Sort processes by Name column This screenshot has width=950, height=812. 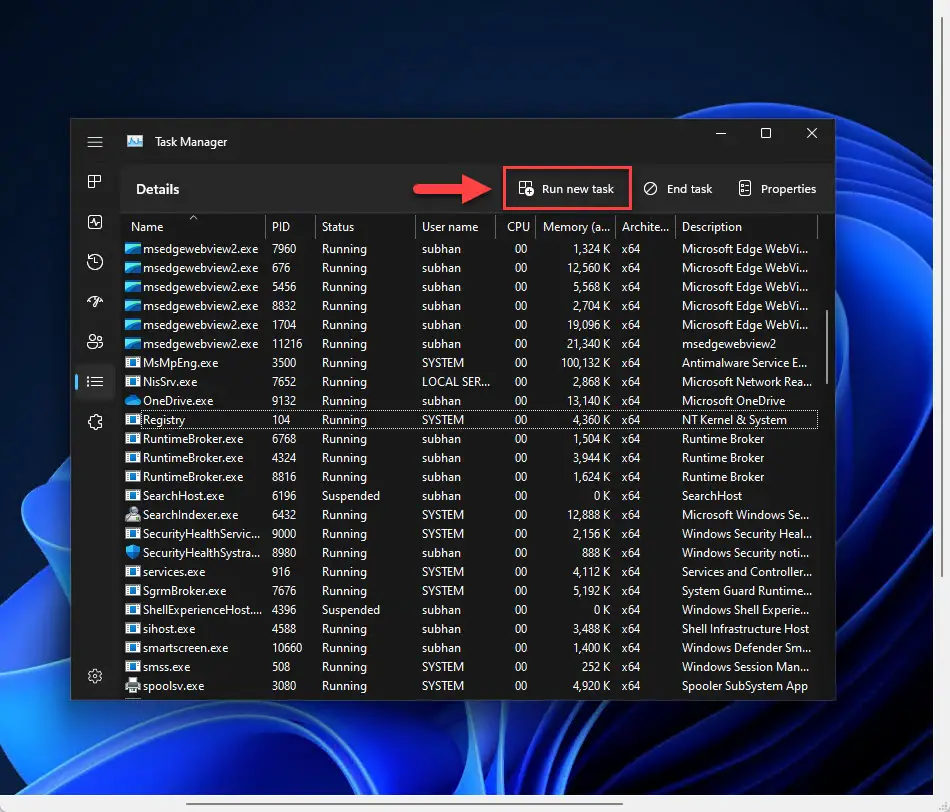point(147,227)
